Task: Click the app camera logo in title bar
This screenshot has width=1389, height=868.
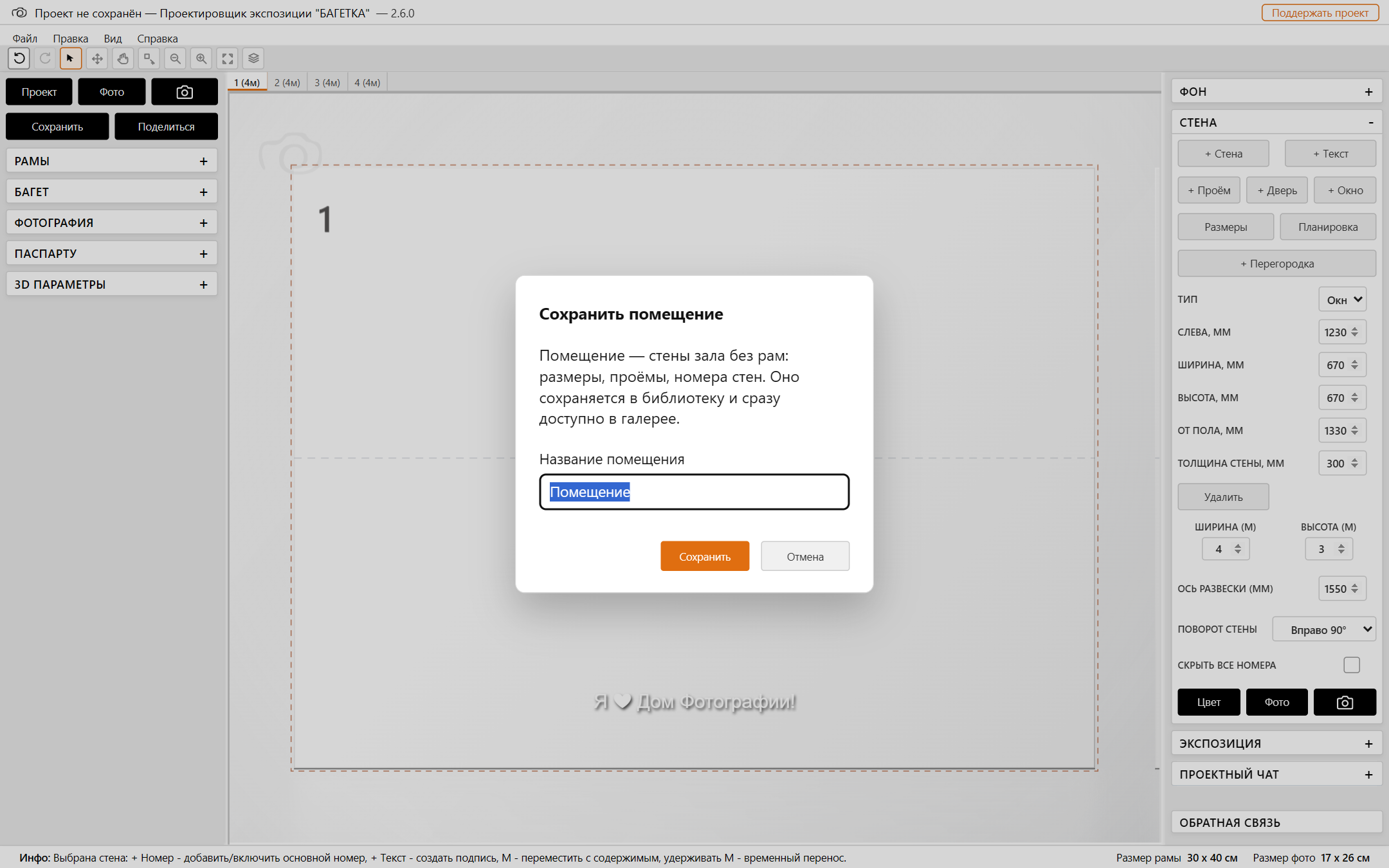Action: (x=19, y=13)
